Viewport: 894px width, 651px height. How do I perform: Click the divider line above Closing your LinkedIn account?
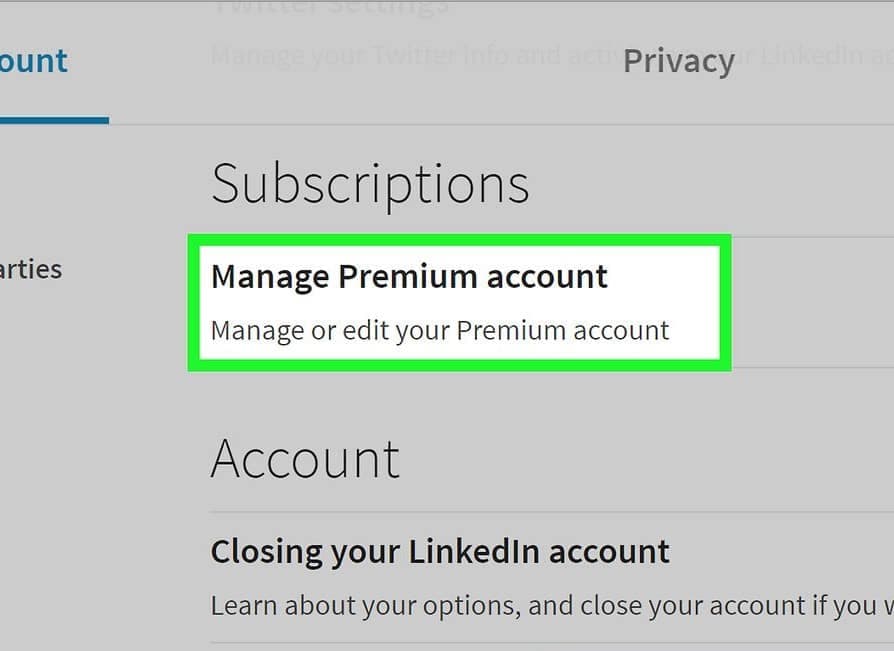tap(550, 513)
